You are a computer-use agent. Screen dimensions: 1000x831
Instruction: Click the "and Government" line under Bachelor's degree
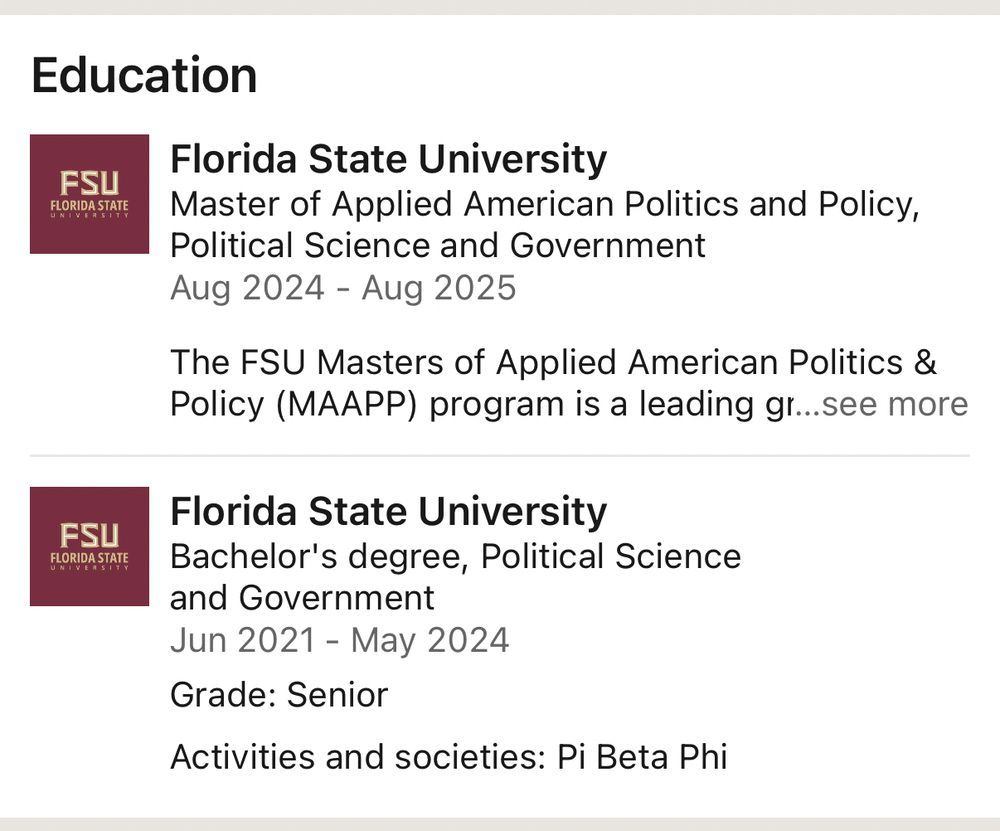pos(302,598)
